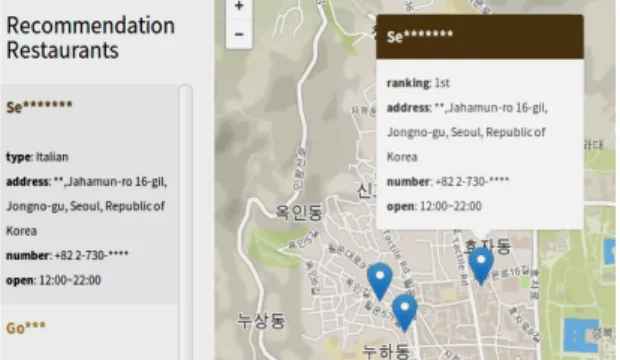Click the 누하동 map label
620x360 pixels.
point(386,351)
